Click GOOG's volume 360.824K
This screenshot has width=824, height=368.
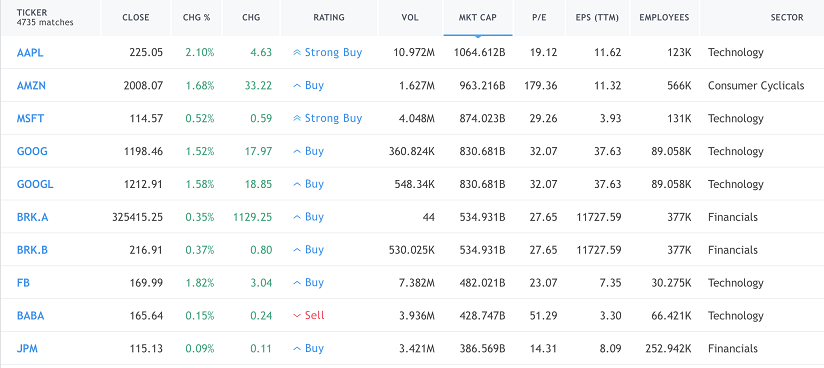point(412,151)
